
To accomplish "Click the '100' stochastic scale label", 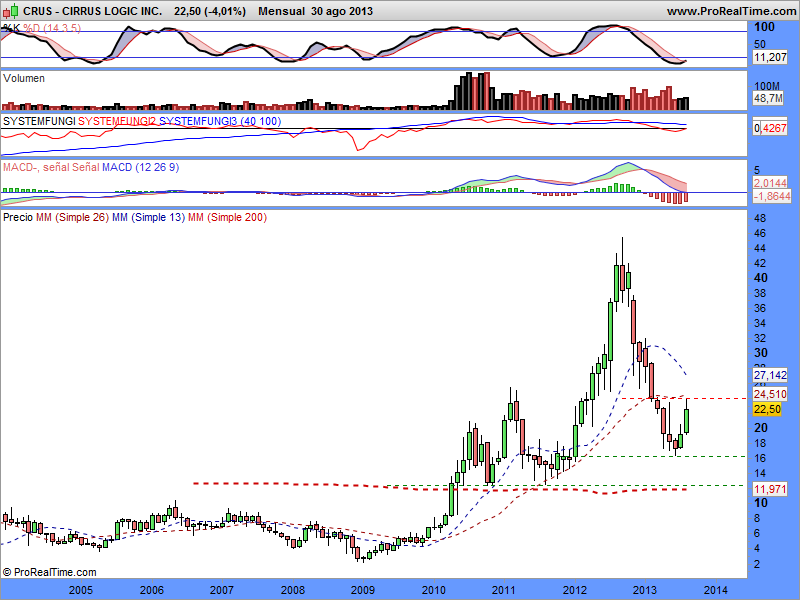I will [x=764, y=27].
